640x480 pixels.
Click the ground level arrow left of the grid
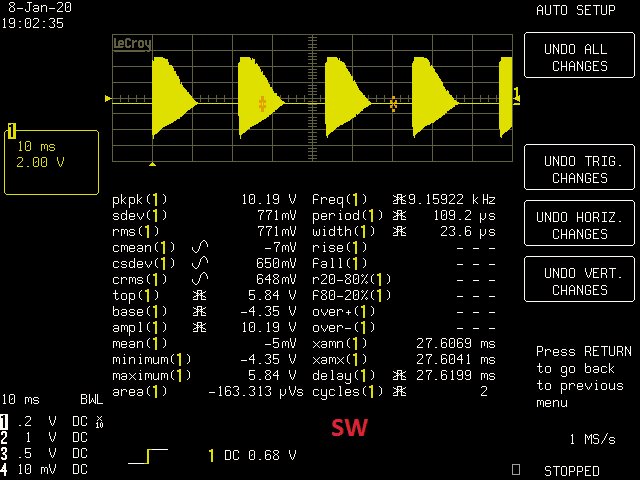108,98
